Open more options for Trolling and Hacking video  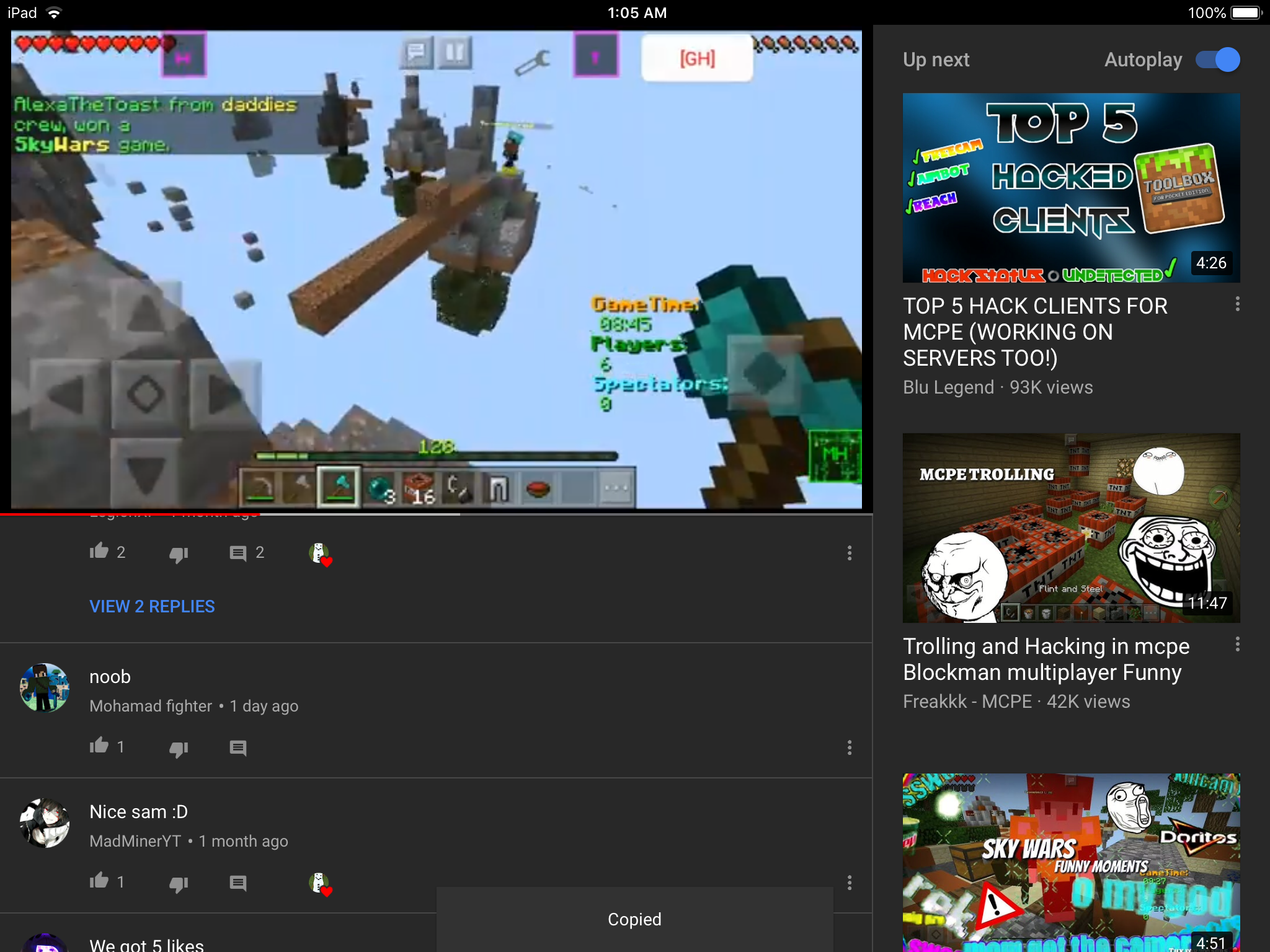1237,644
